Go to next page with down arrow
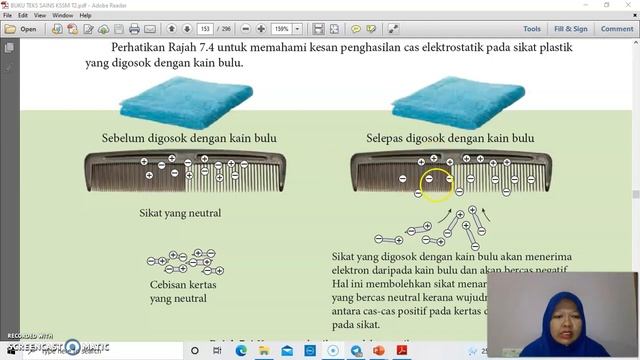This screenshot has height=360, width=640. pos(187,29)
